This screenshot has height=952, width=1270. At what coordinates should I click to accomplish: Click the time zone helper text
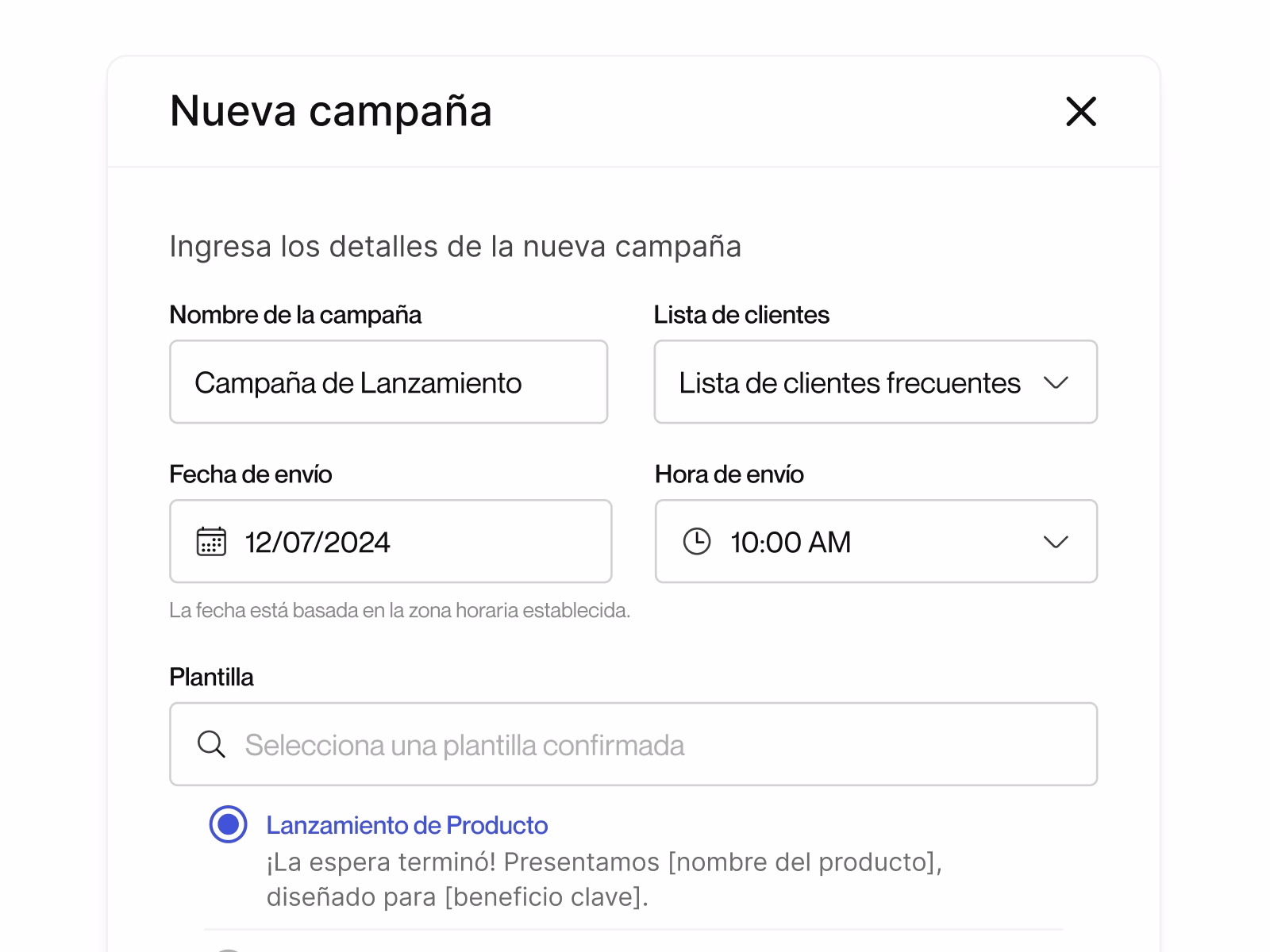click(399, 611)
